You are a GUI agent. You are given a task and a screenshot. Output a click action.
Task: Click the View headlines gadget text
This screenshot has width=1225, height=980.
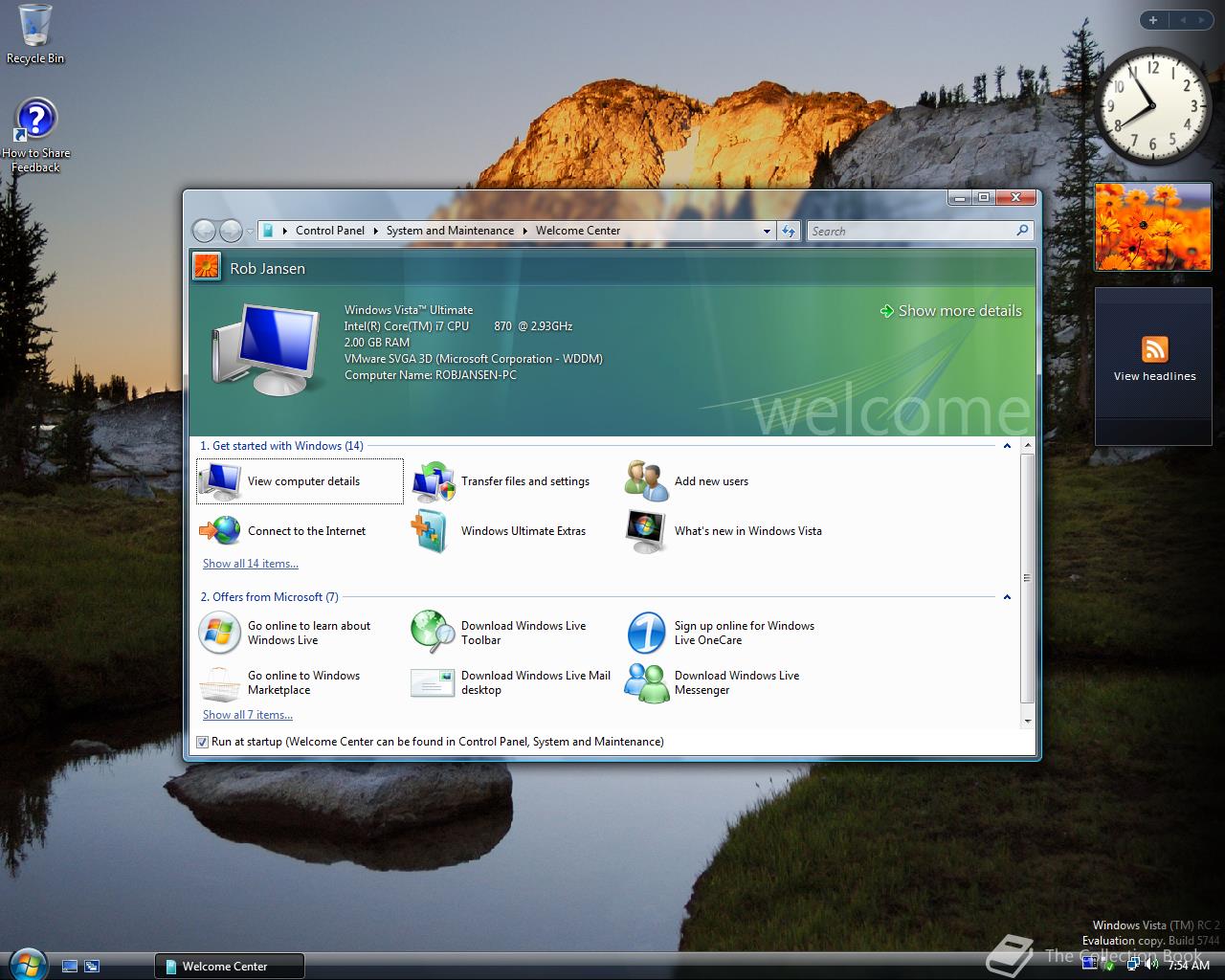(1154, 376)
